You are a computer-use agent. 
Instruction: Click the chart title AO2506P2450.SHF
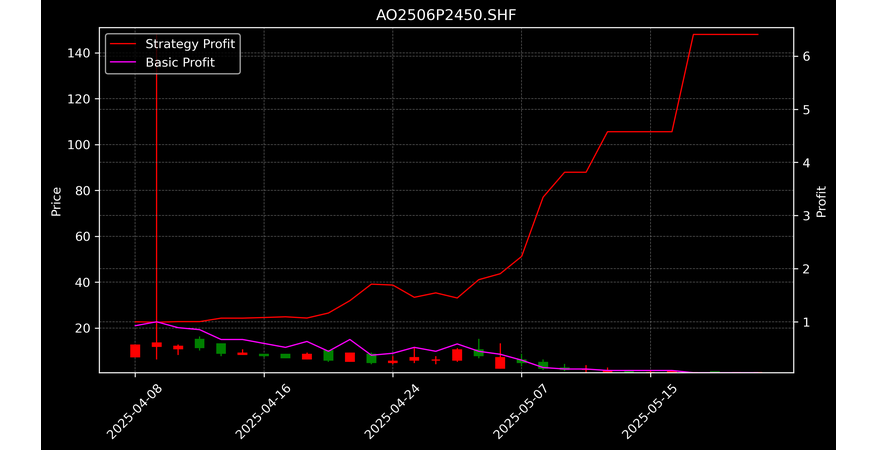pos(446,15)
